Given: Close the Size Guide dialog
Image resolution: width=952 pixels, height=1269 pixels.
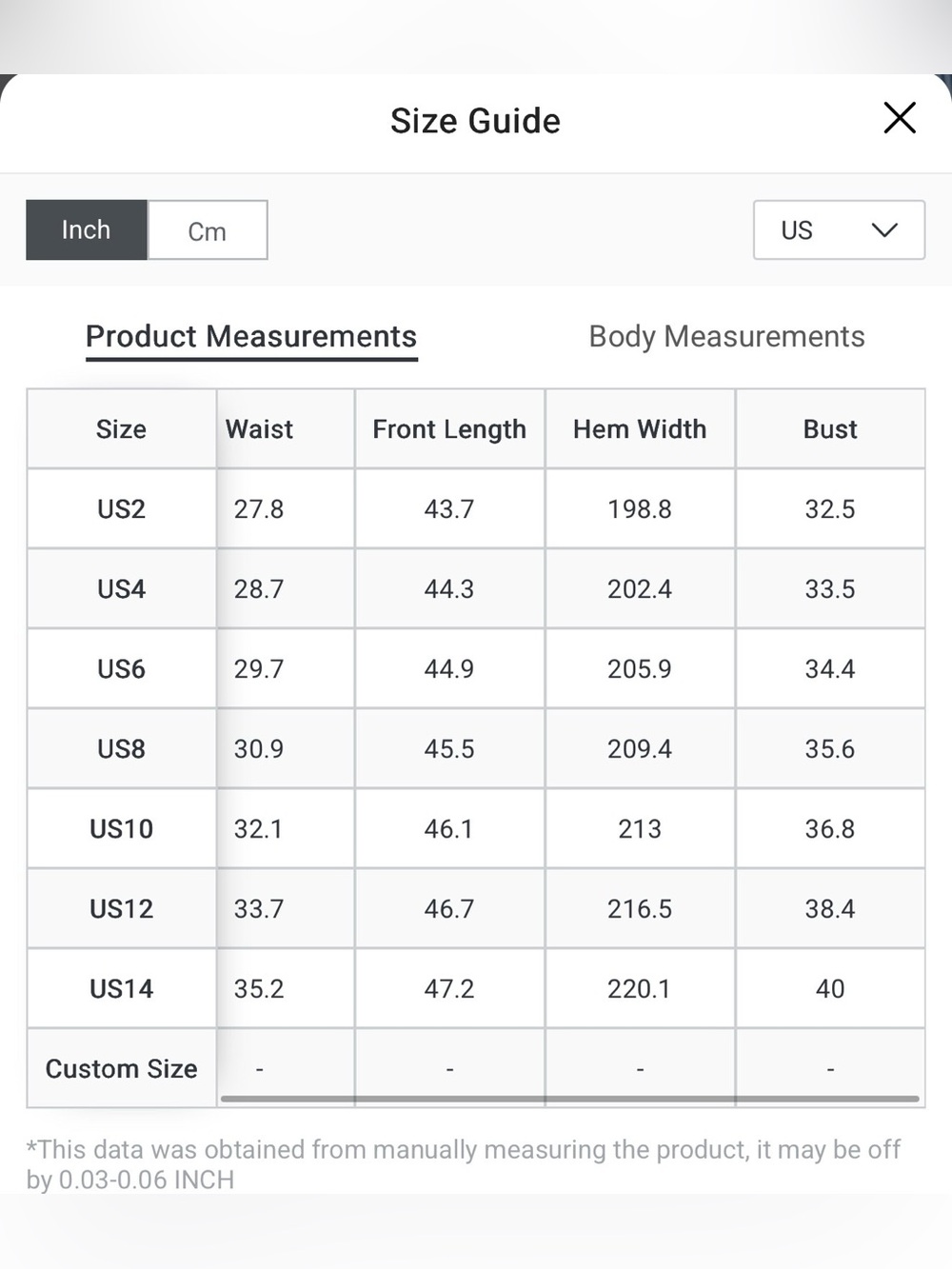Looking at the screenshot, I should (x=900, y=118).
